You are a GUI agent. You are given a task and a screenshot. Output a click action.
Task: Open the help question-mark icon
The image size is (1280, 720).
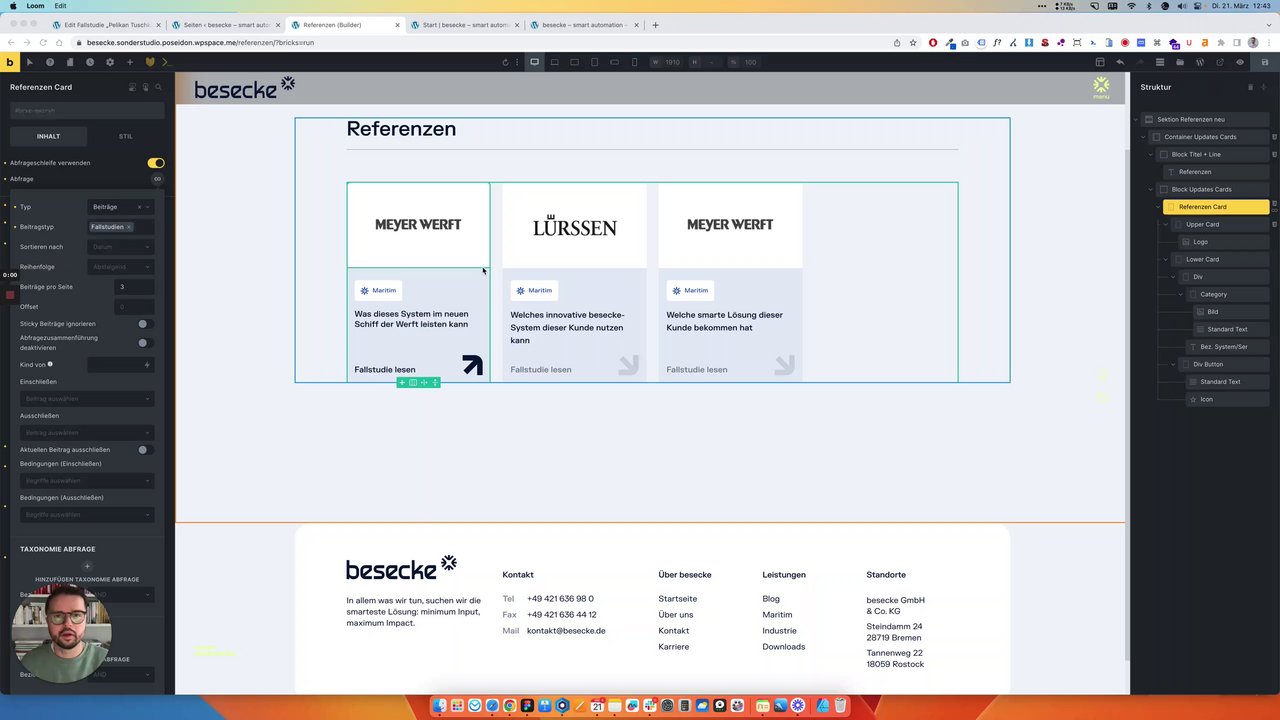point(50,62)
